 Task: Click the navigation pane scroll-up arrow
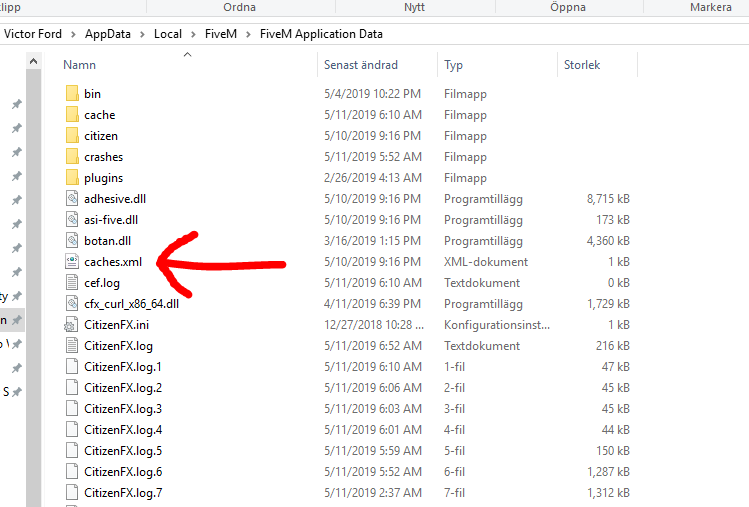(33, 61)
